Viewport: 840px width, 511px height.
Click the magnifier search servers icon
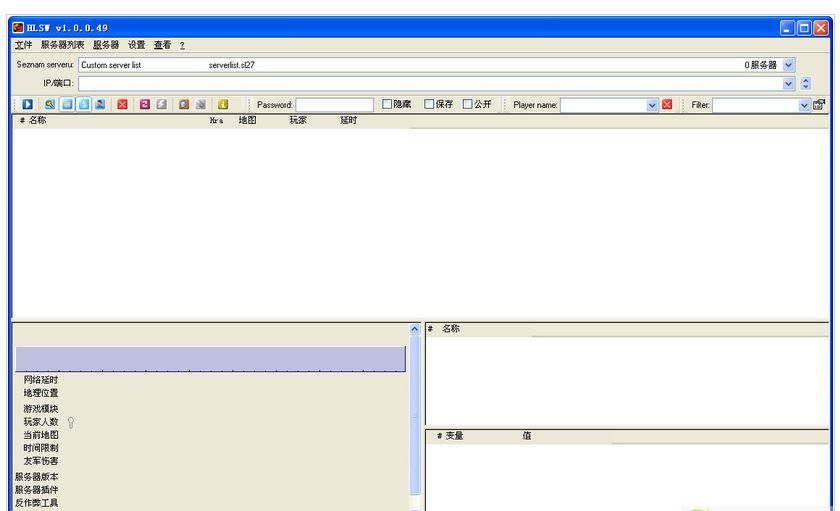49,104
